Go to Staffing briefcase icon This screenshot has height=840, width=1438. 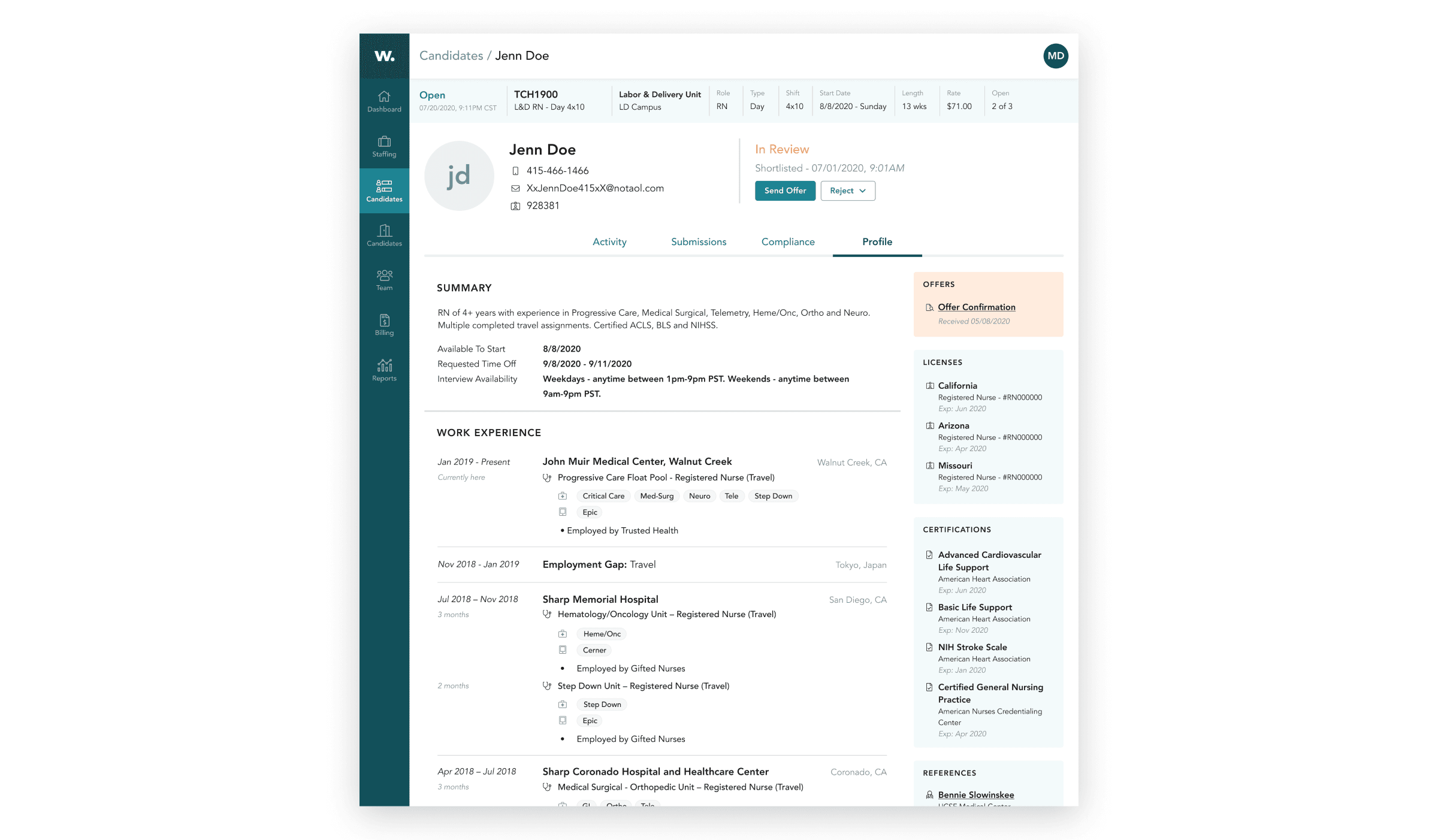pyautogui.click(x=384, y=142)
